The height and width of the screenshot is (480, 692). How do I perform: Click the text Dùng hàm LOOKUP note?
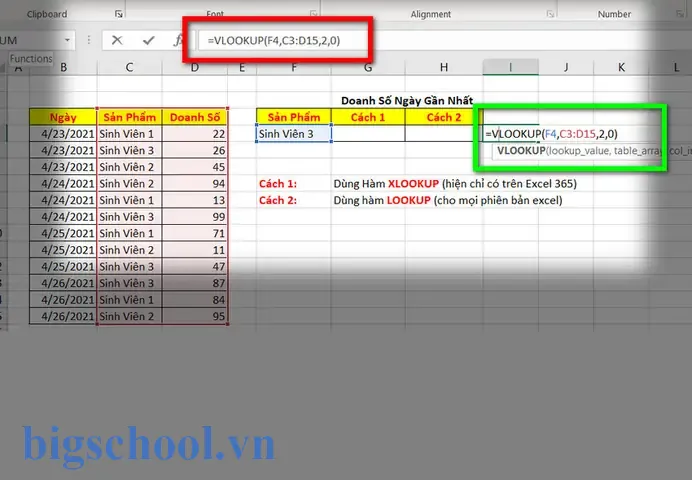[448, 200]
